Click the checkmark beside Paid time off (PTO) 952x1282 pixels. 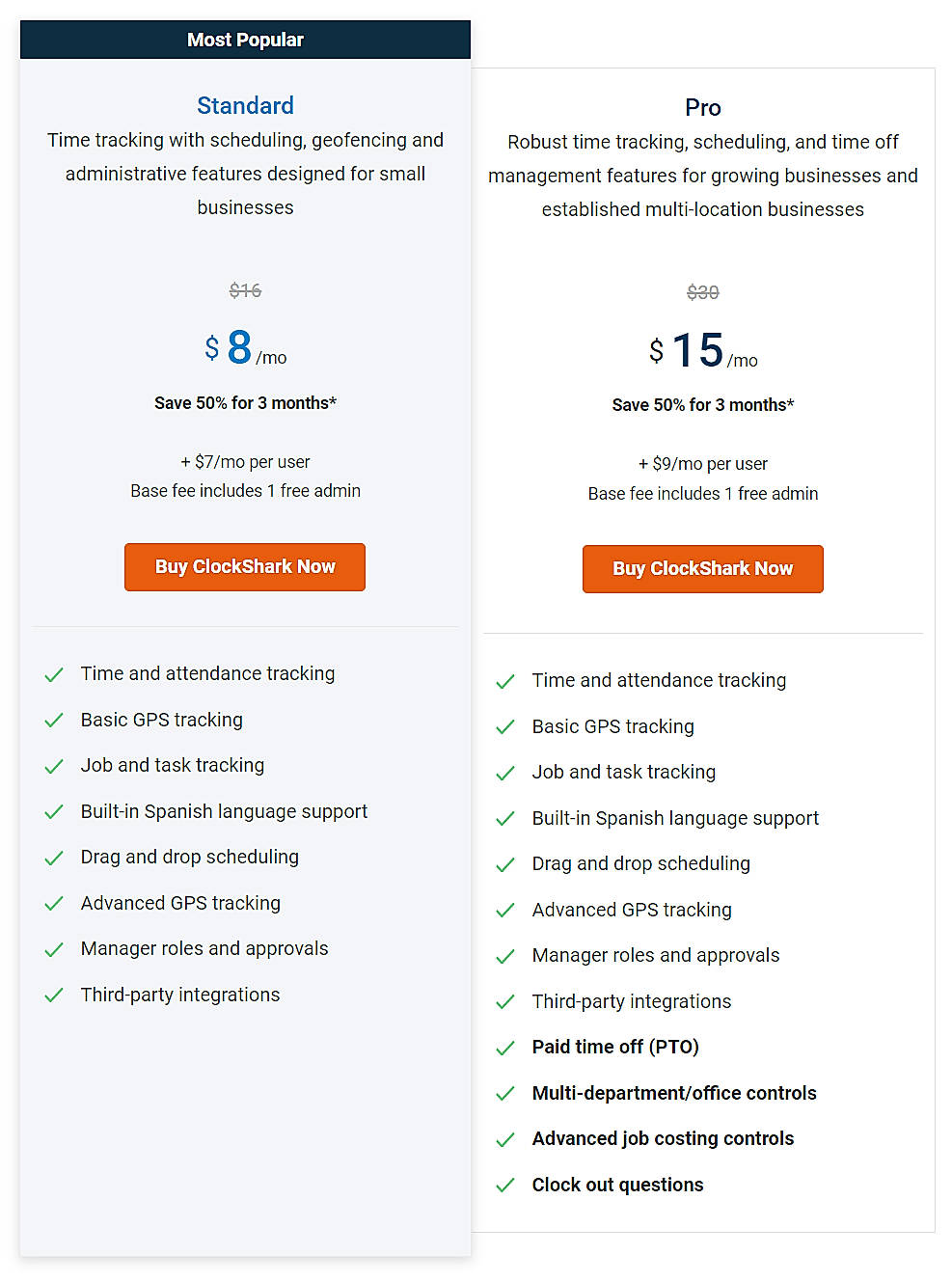tap(505, 1047)
